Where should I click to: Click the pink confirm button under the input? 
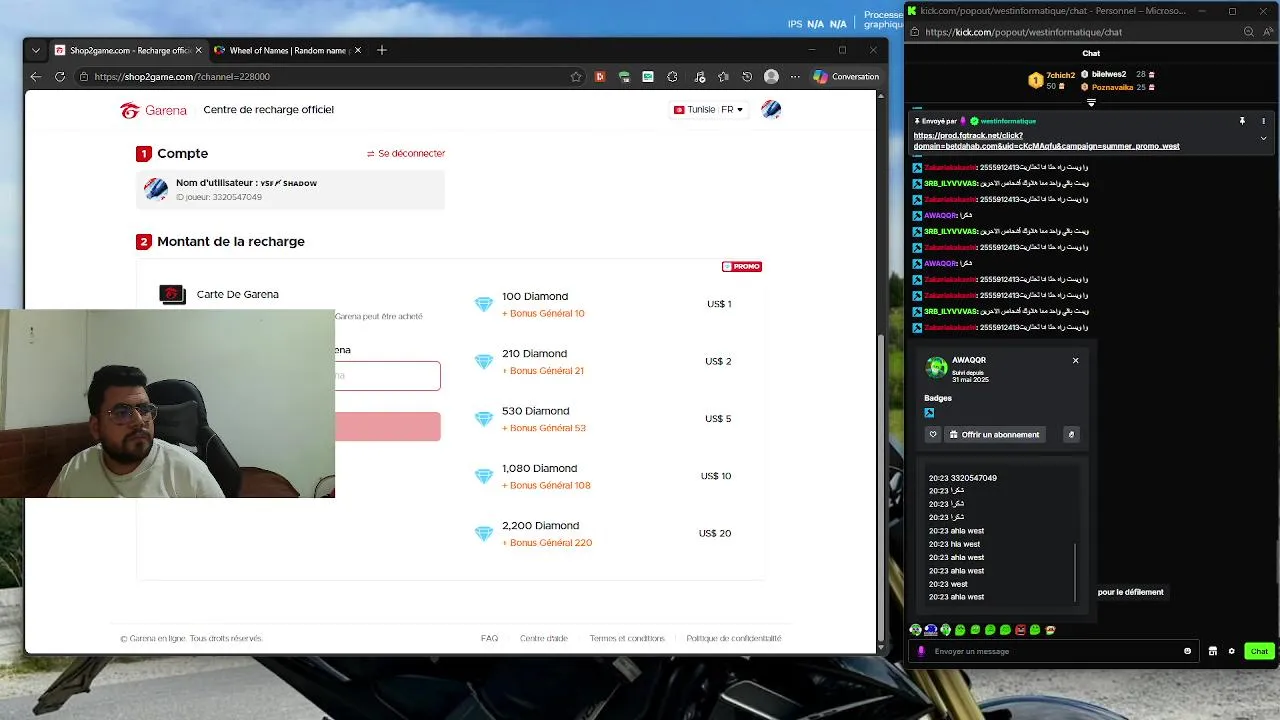point(387,426)
